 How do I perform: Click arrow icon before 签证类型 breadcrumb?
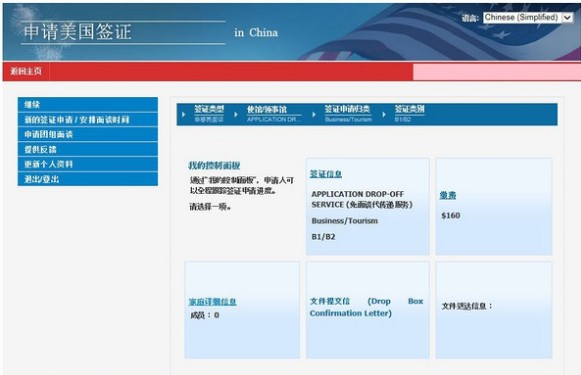pyautogui.click(x=183, y=115)
